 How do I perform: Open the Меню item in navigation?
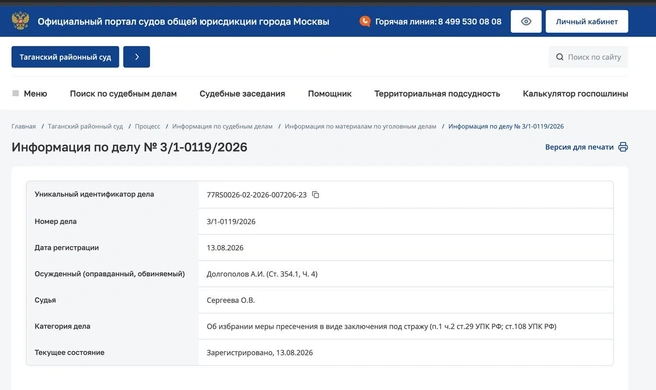pos(35,94)
